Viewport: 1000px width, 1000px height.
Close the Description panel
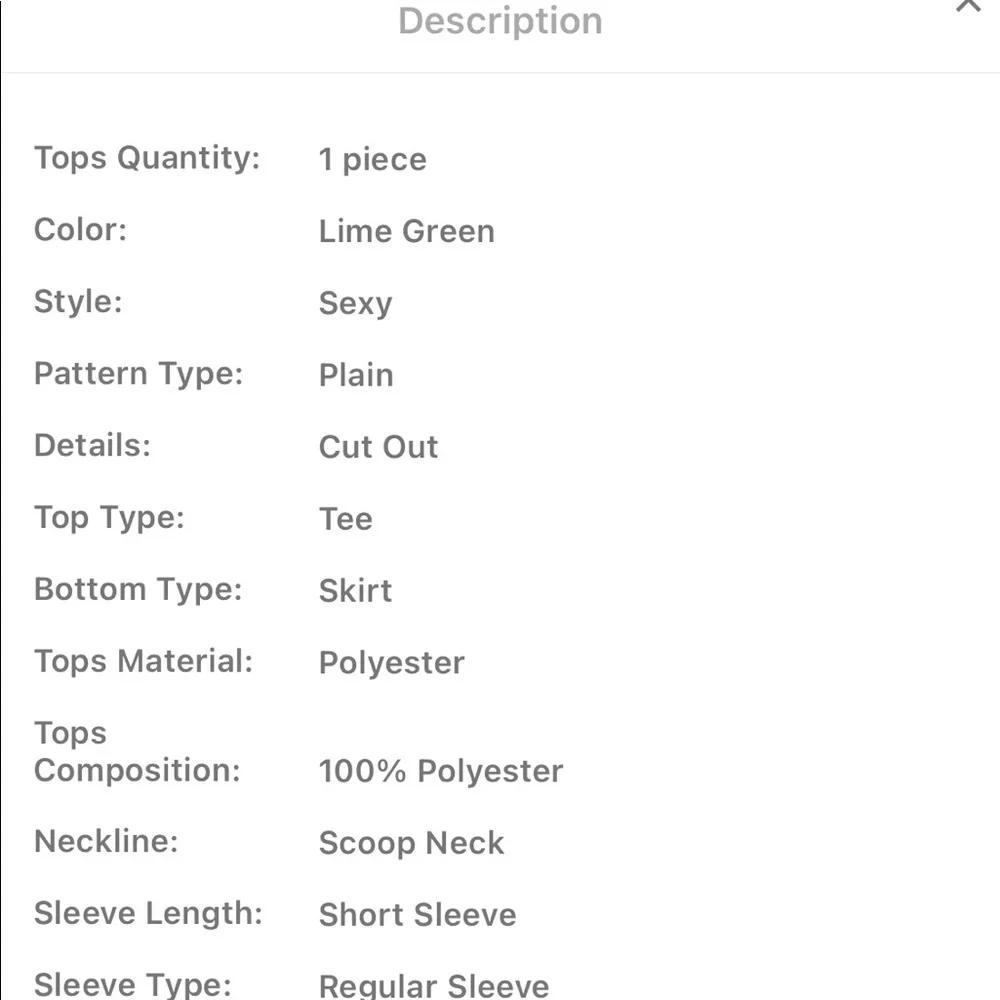pyautogui.click(x=967, y=6)
